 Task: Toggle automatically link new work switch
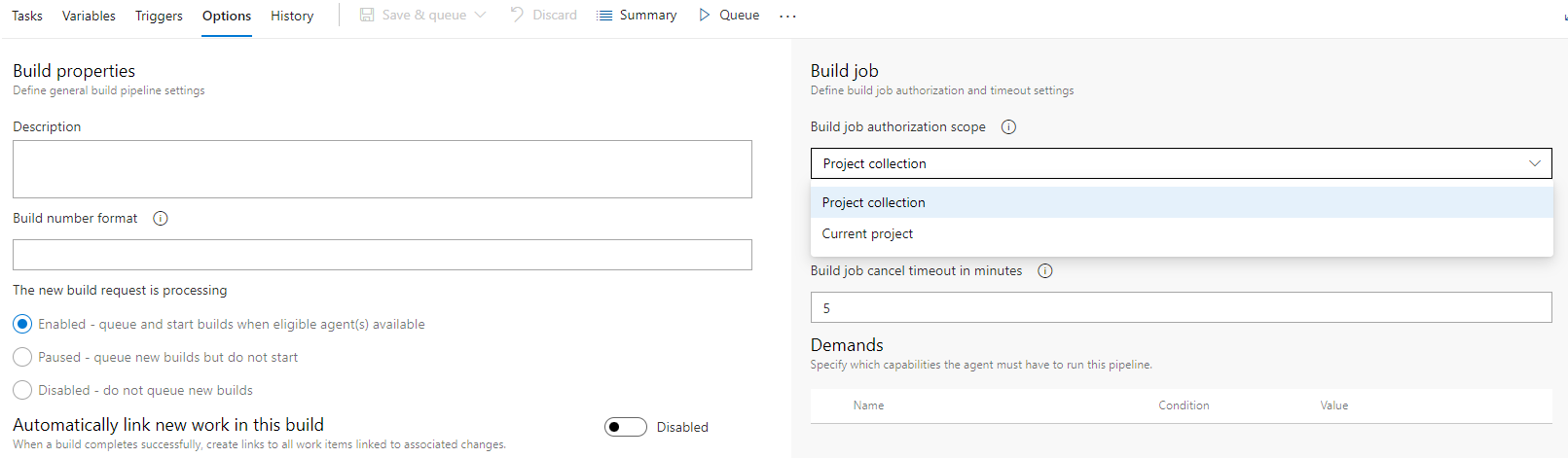click(x=626, y=427)
